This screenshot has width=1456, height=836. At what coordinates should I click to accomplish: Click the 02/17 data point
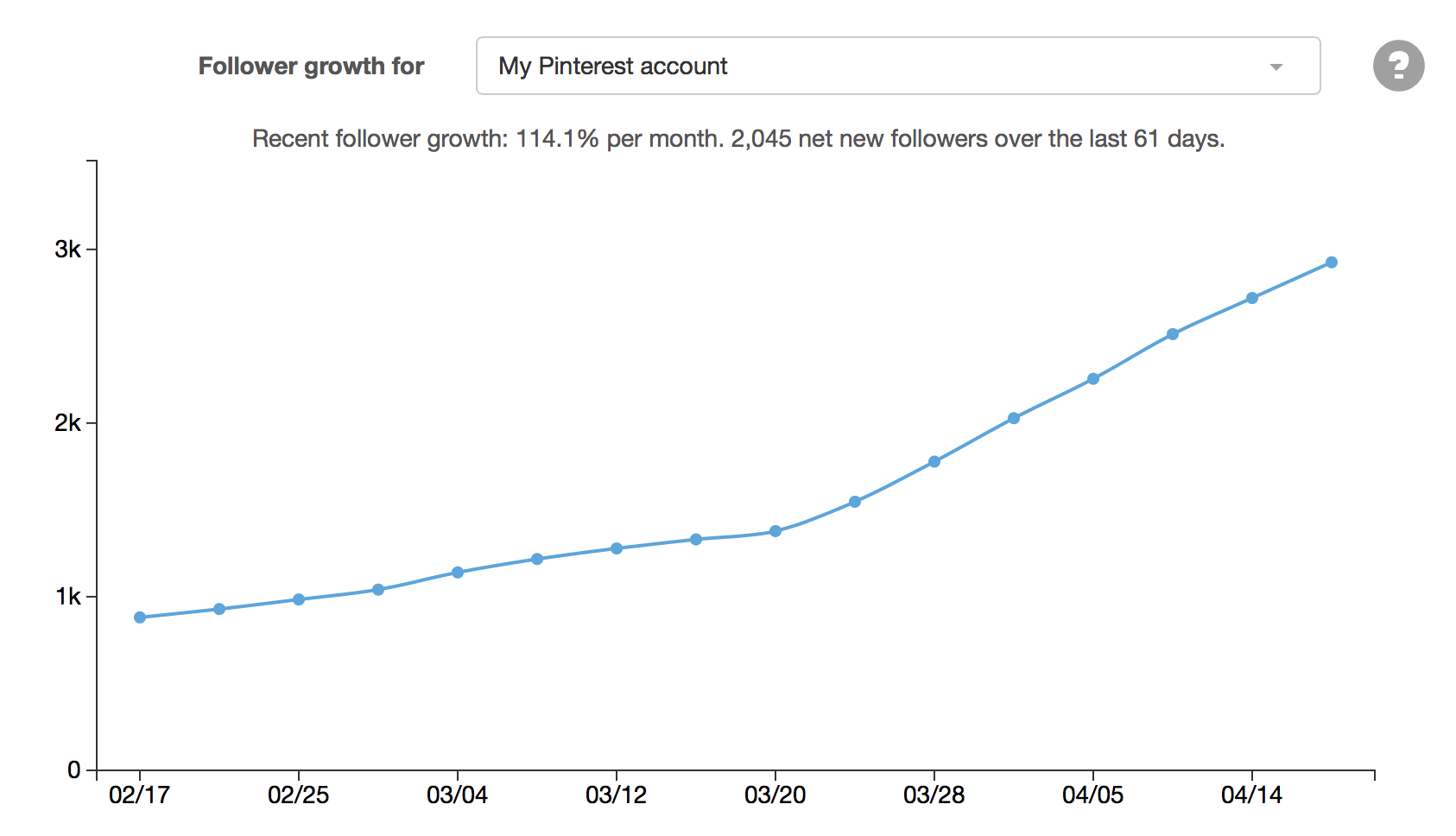pos(140,617)
